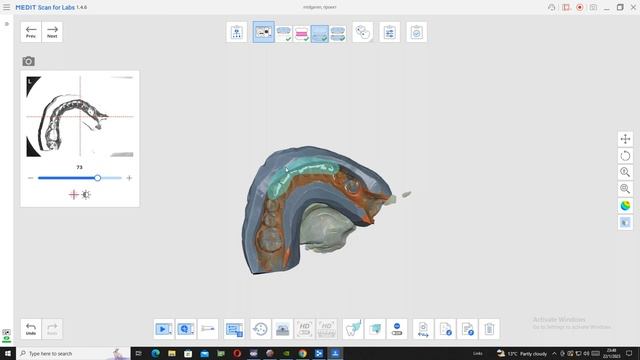Screen dimensions: 640x360
Task: Click the record button in title bar
Action: pos(580,7)
